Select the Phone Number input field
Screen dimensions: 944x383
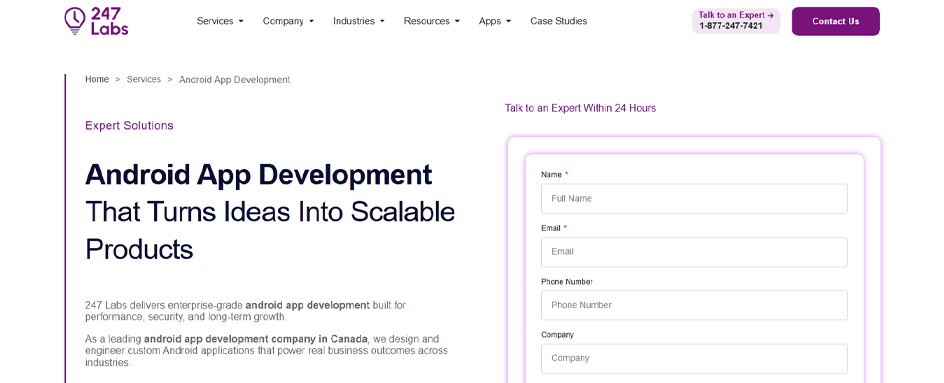tap(694, 305)
